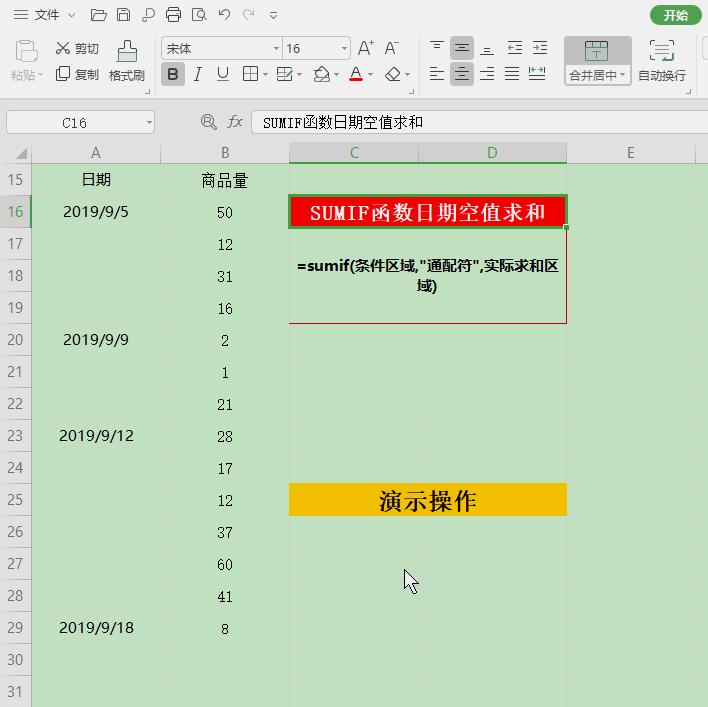
Task: Expand the borders dropdown arrow
Action: [x=265, y=74]
